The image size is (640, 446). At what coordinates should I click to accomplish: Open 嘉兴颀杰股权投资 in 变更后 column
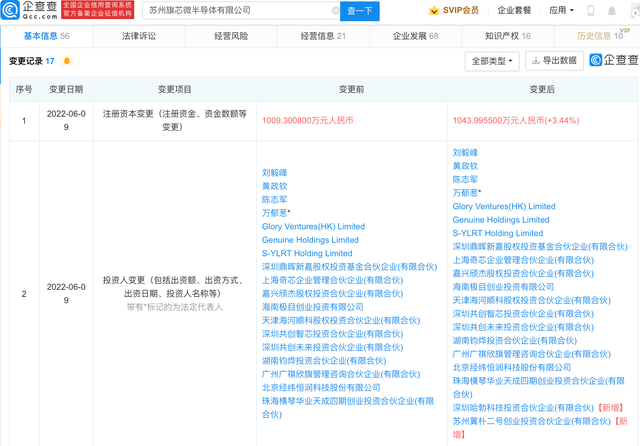523,274
